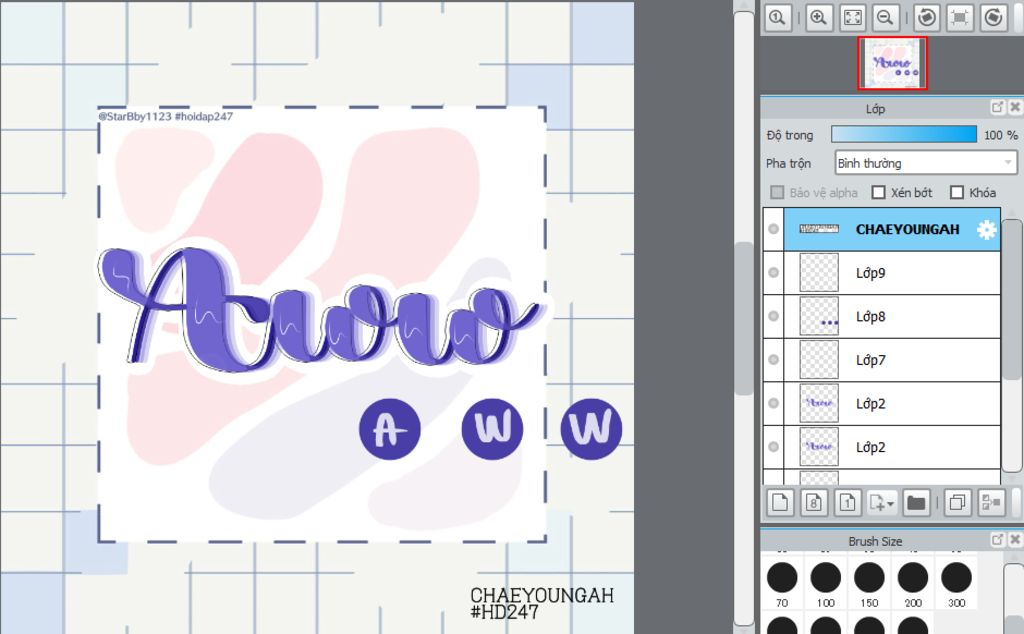Toggle visibility of CHAEYOUNGAH layer

pyautogui.click(x=773, y=229)
